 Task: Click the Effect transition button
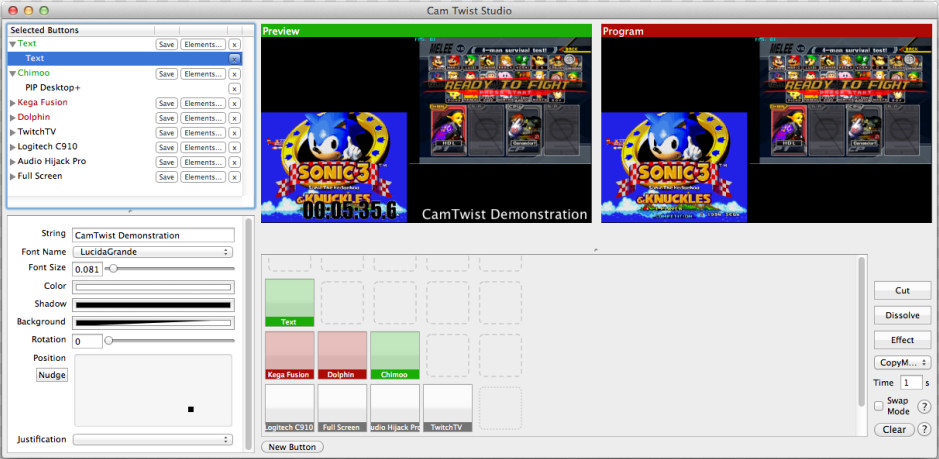[902, 340]
